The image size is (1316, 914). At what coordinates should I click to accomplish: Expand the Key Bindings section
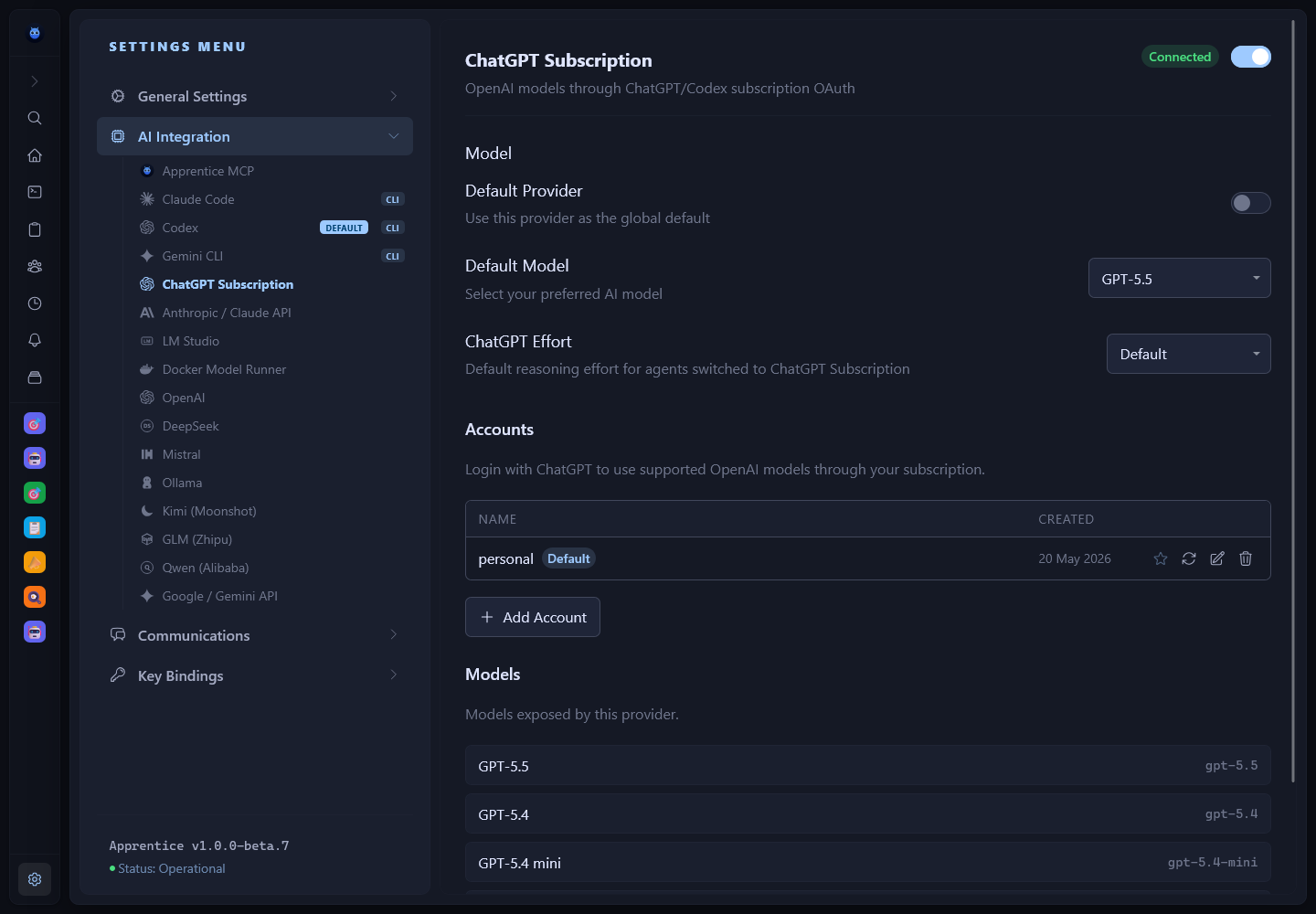(x=255, y=675)
